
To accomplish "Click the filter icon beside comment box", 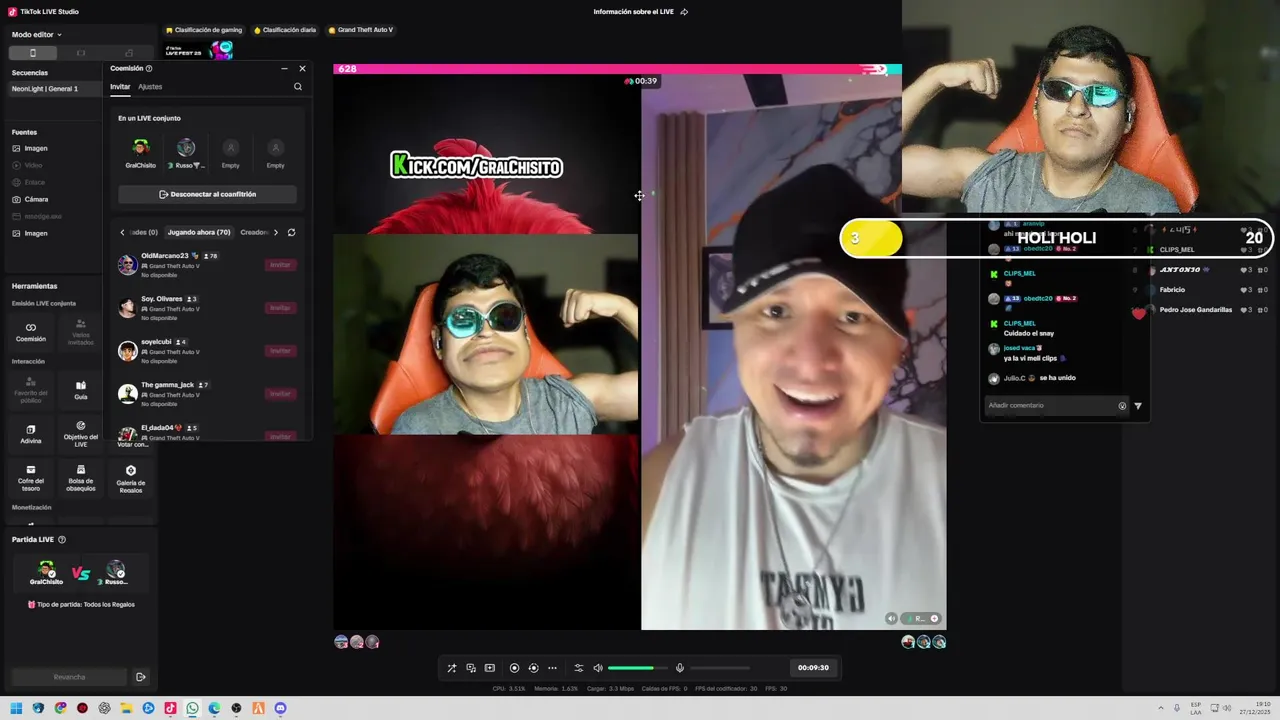I will 1138,406.
